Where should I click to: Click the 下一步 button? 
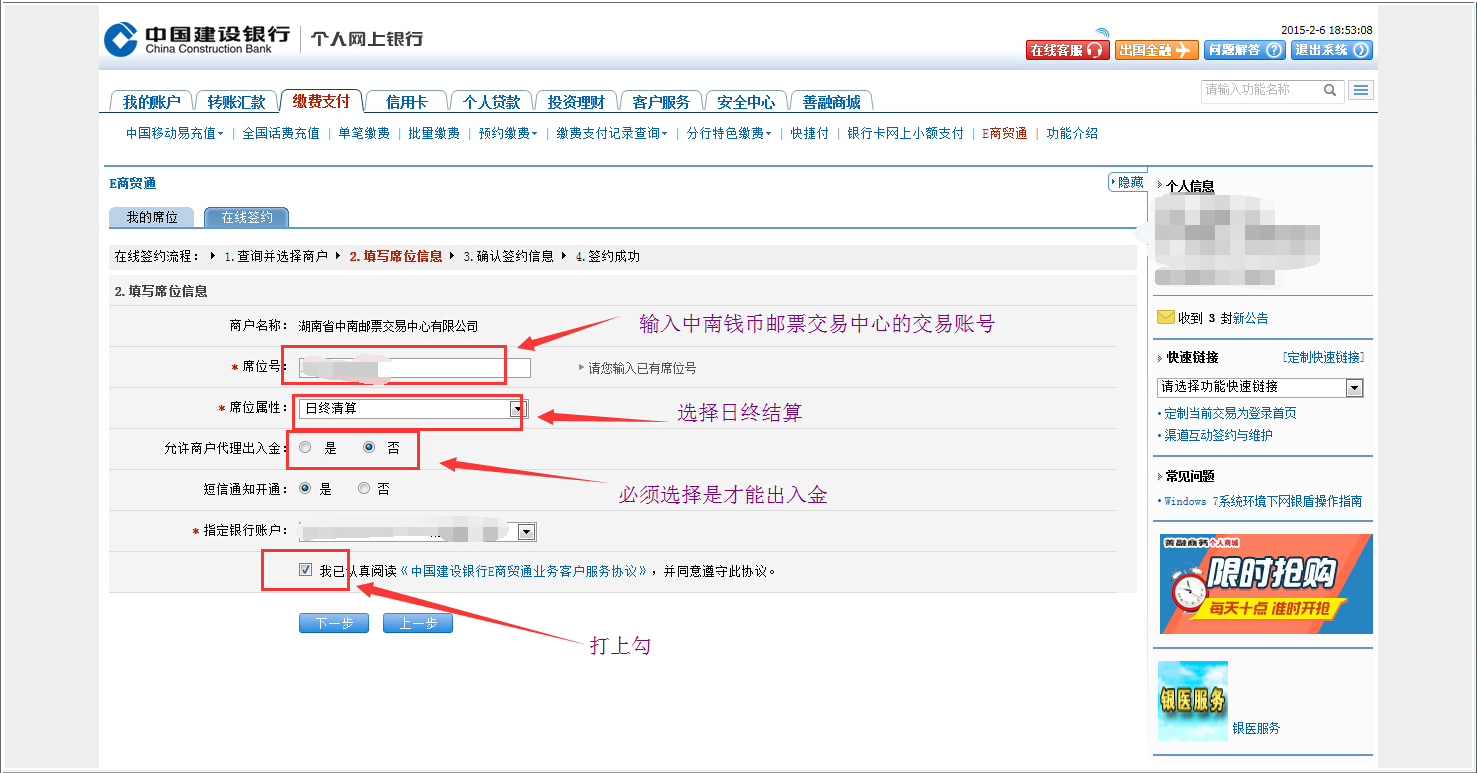point(334,623)
